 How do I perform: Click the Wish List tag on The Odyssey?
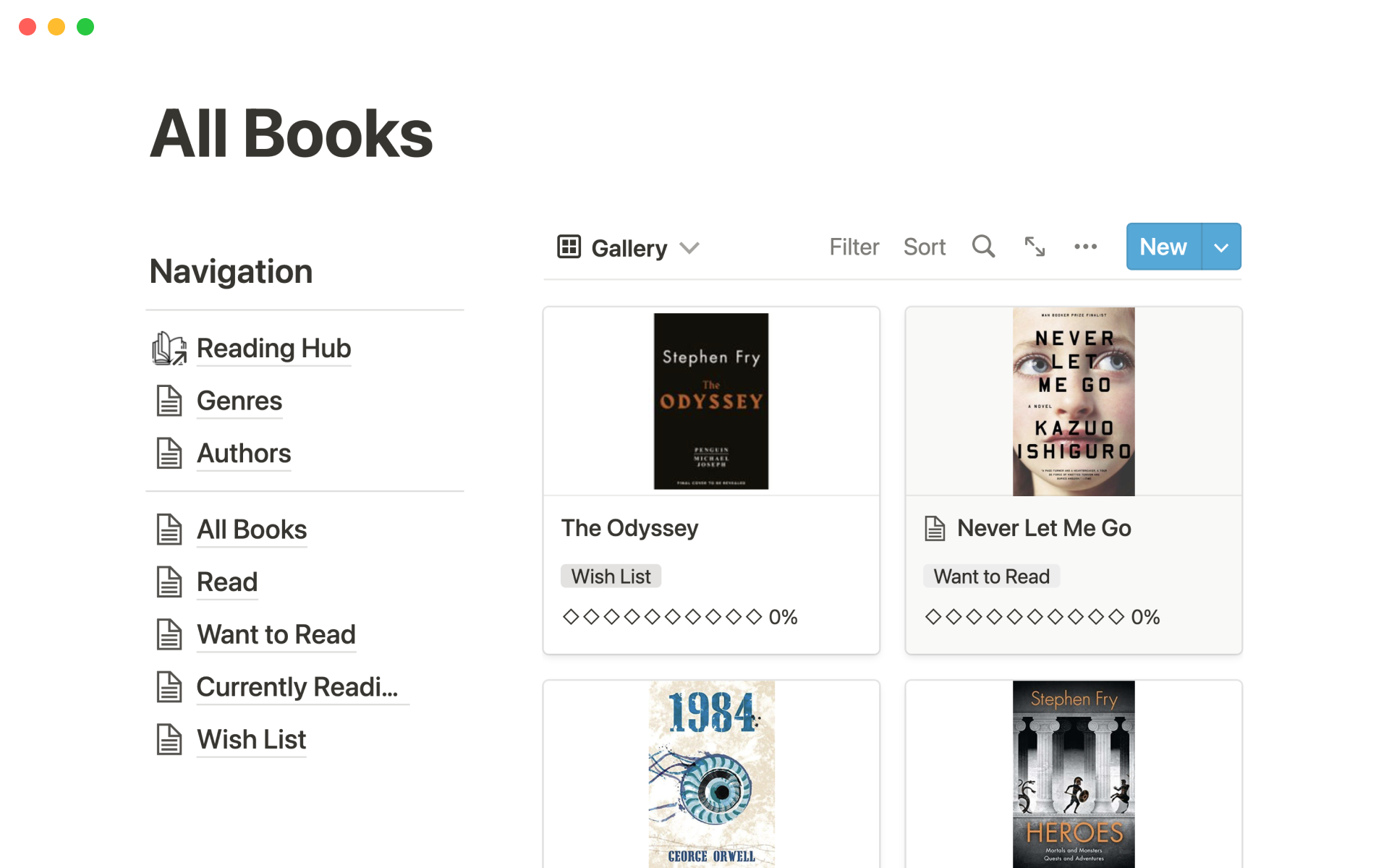(611, 576)
